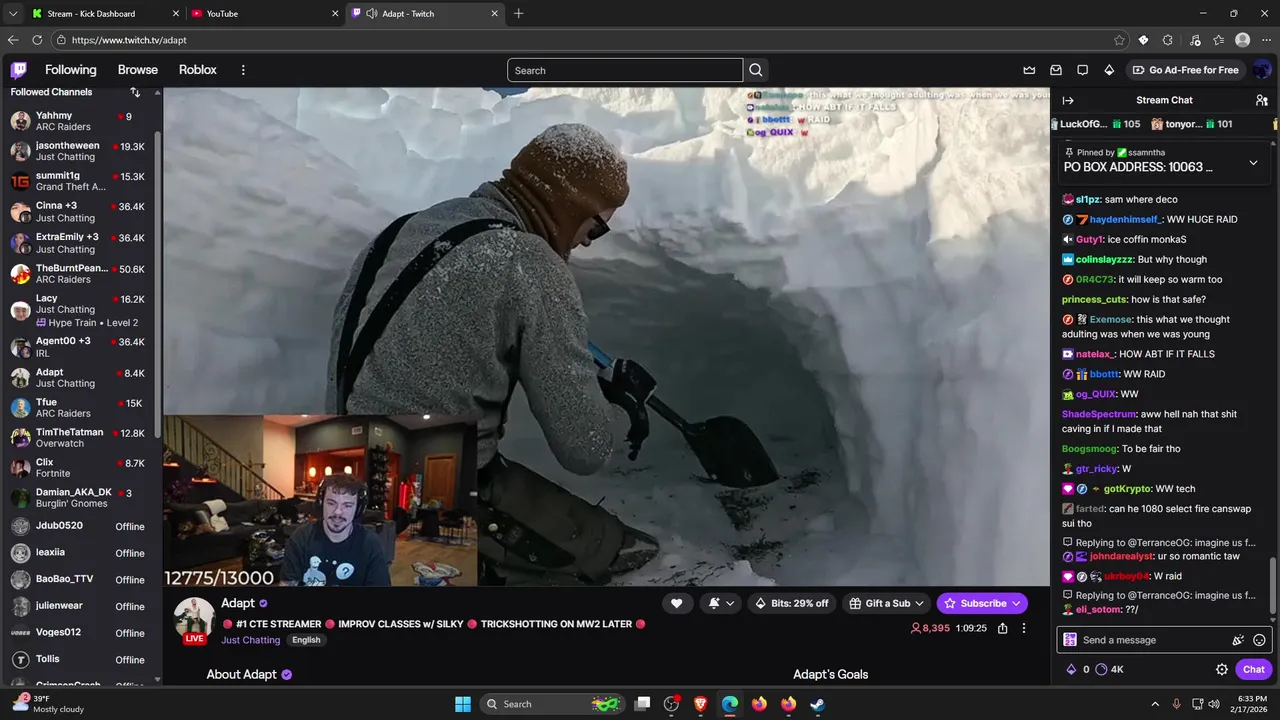Open the browser profile avatar

point(1243,40)
